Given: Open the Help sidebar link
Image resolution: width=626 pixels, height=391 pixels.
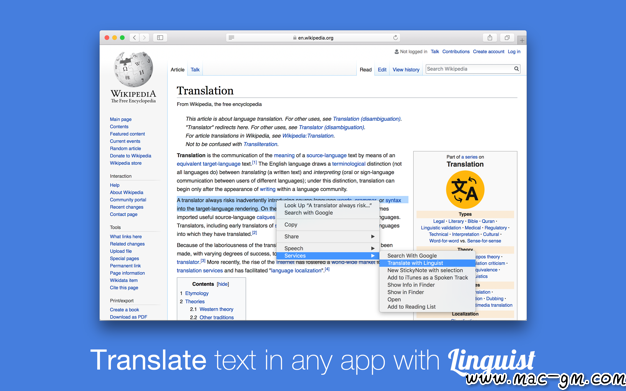Looking at the screenshot, I should (x=115, y=185).
